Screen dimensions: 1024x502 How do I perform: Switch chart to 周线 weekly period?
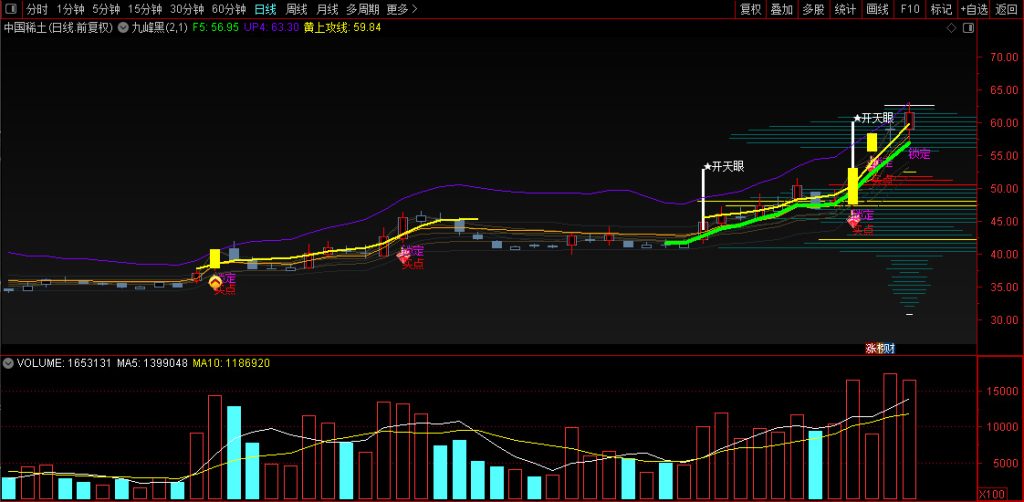tap(297, 9)
